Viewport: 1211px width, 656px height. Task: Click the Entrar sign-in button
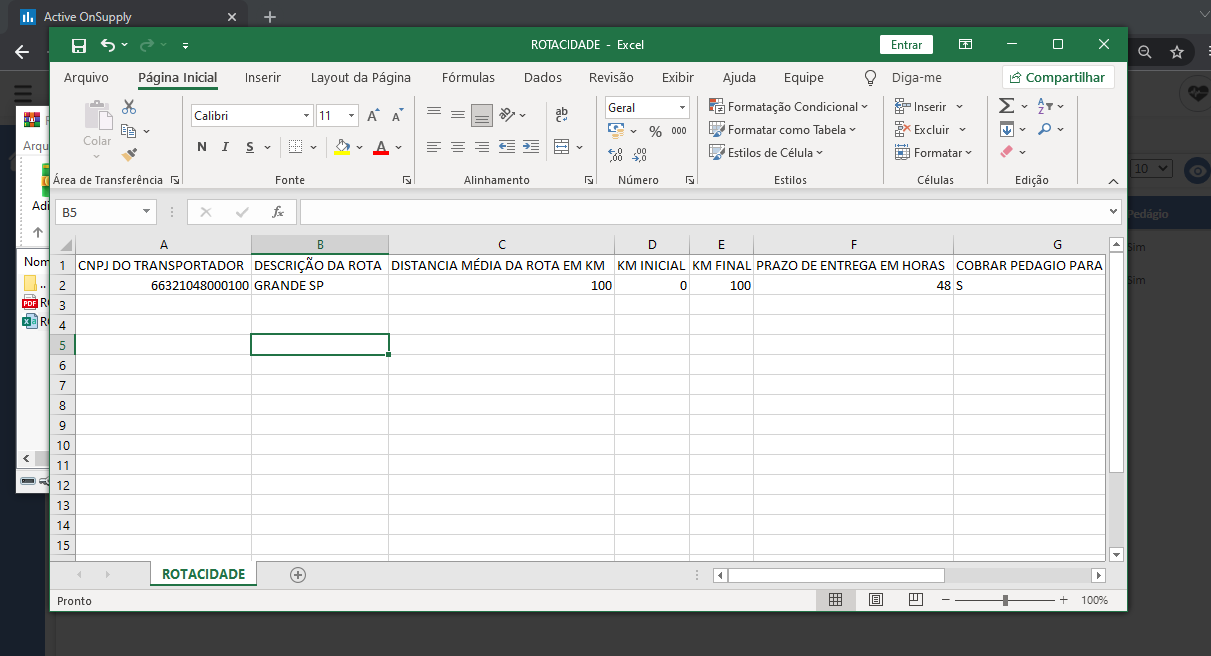tap(906, 45)
